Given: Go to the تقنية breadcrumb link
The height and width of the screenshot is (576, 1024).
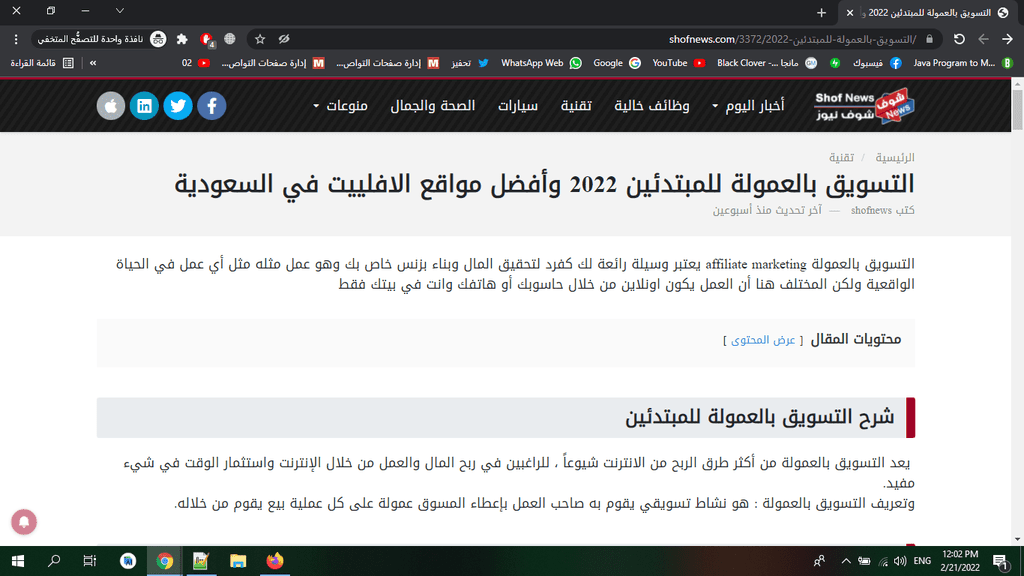Looking at the screenshot, I should pos(841,157).
